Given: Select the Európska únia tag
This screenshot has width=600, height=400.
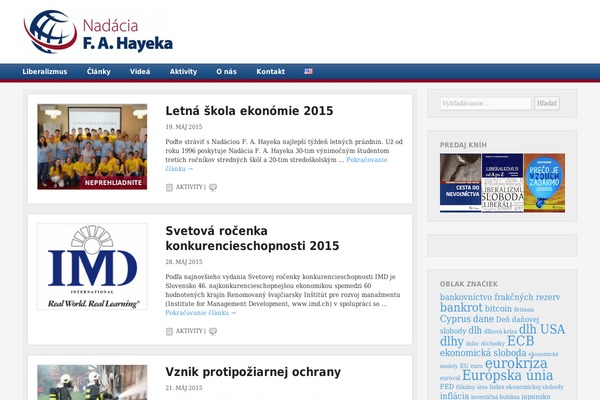Looking at the screenshot, I should (x=507, y=376).
